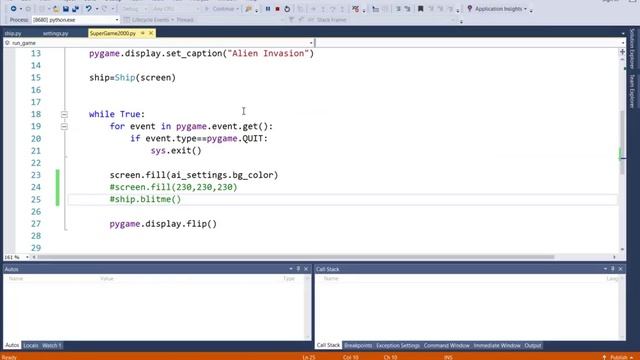Click the pygame.display.flip() code line
Viewport: 640px width, 360px height.
pos(163,224)
